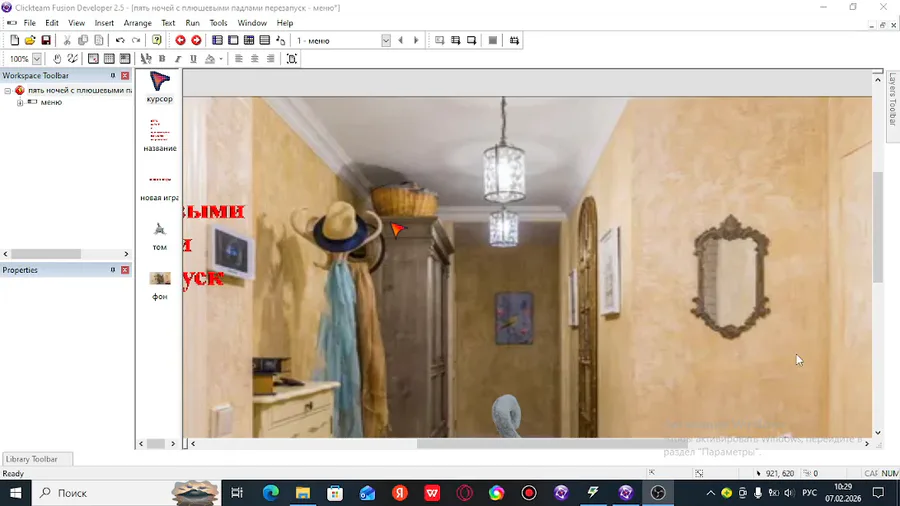Open the Tools menu
Image resolution: width=900 pixels, height=506 pixels.
pos(218,23)
